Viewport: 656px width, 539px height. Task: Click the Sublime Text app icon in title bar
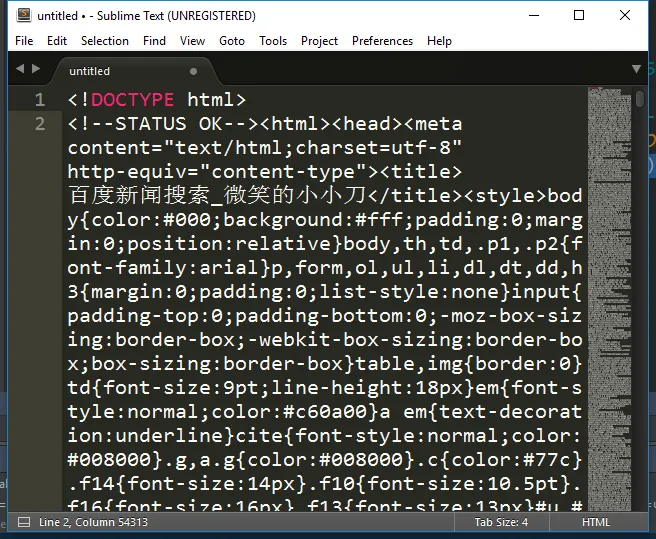(24, 15)
